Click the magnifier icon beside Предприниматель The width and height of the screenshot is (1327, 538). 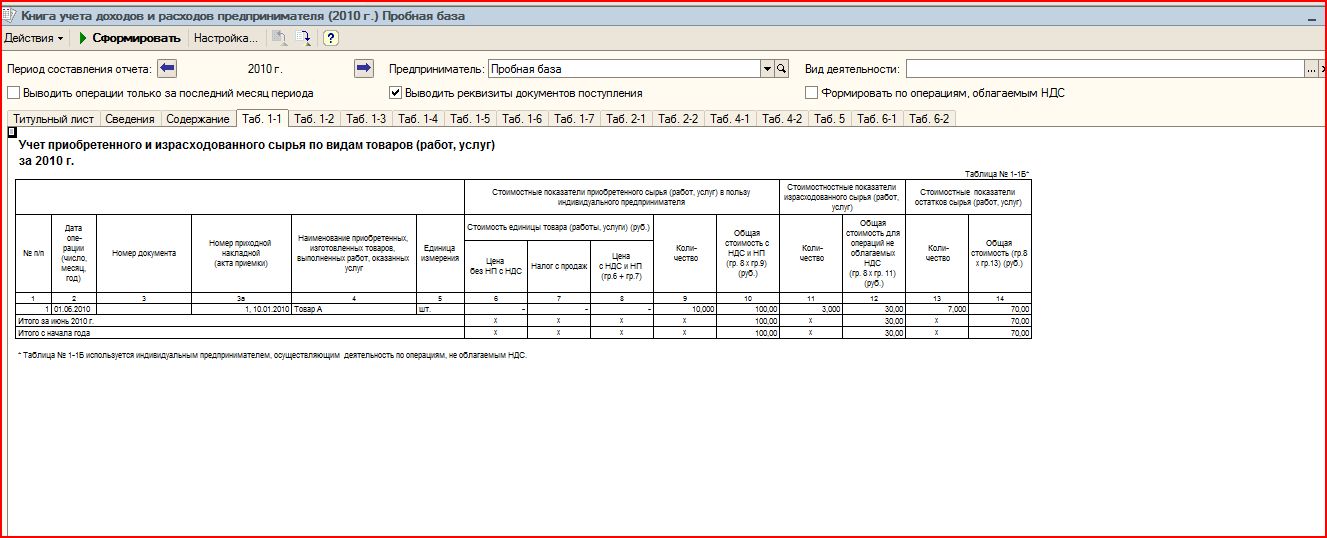782,69
